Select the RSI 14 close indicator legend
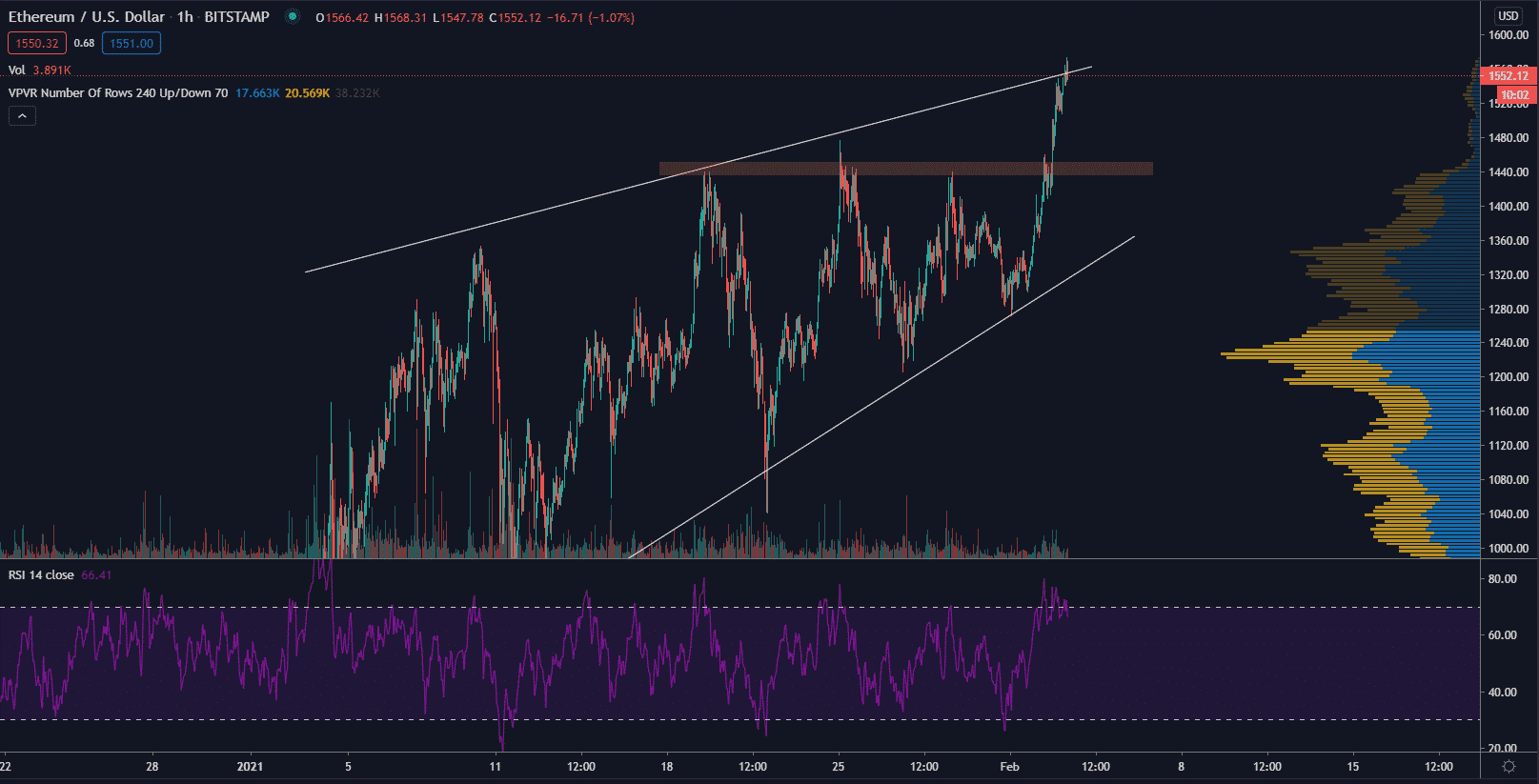This screenshot has width=1539, height=784. point(41,574)
